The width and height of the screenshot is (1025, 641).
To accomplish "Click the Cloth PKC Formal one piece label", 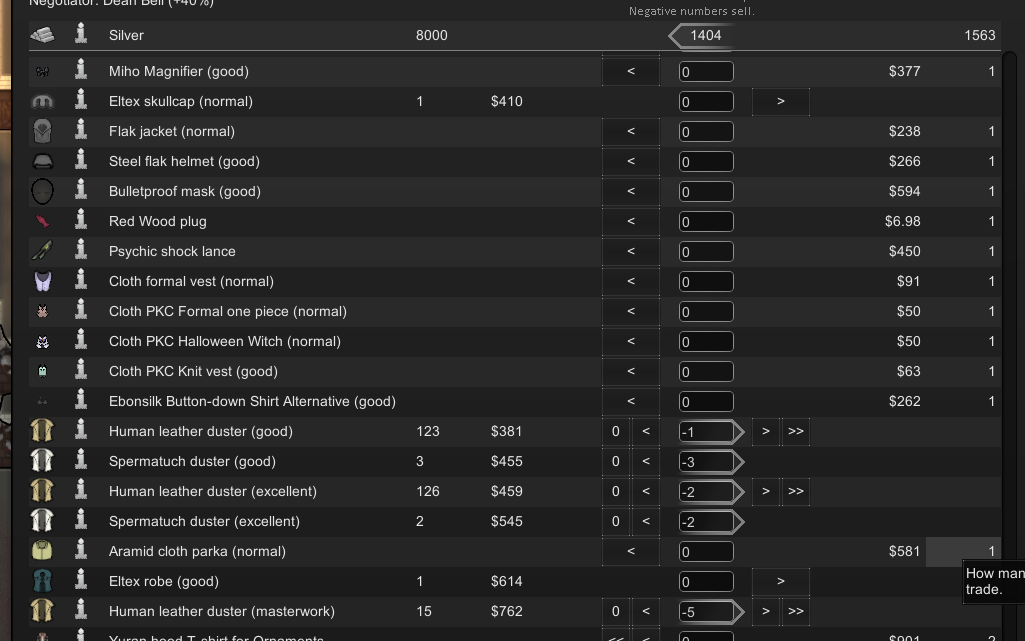I will [227, 311].
